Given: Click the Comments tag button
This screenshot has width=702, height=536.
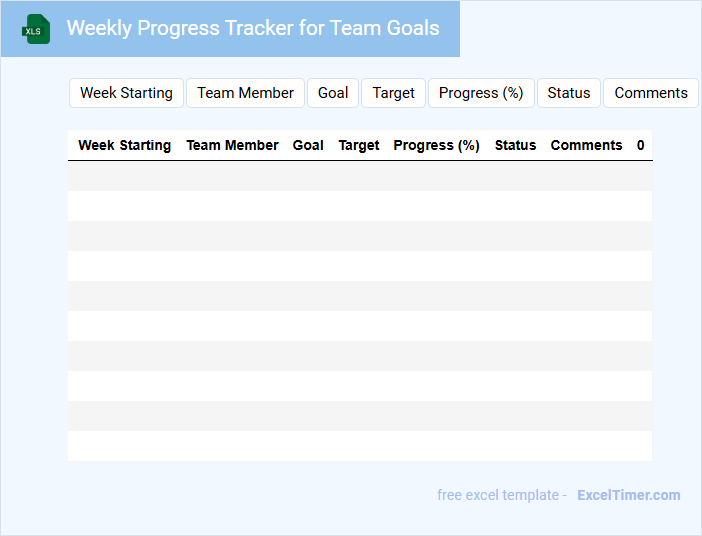Looking at the screenshot, I should coord(650,93).
